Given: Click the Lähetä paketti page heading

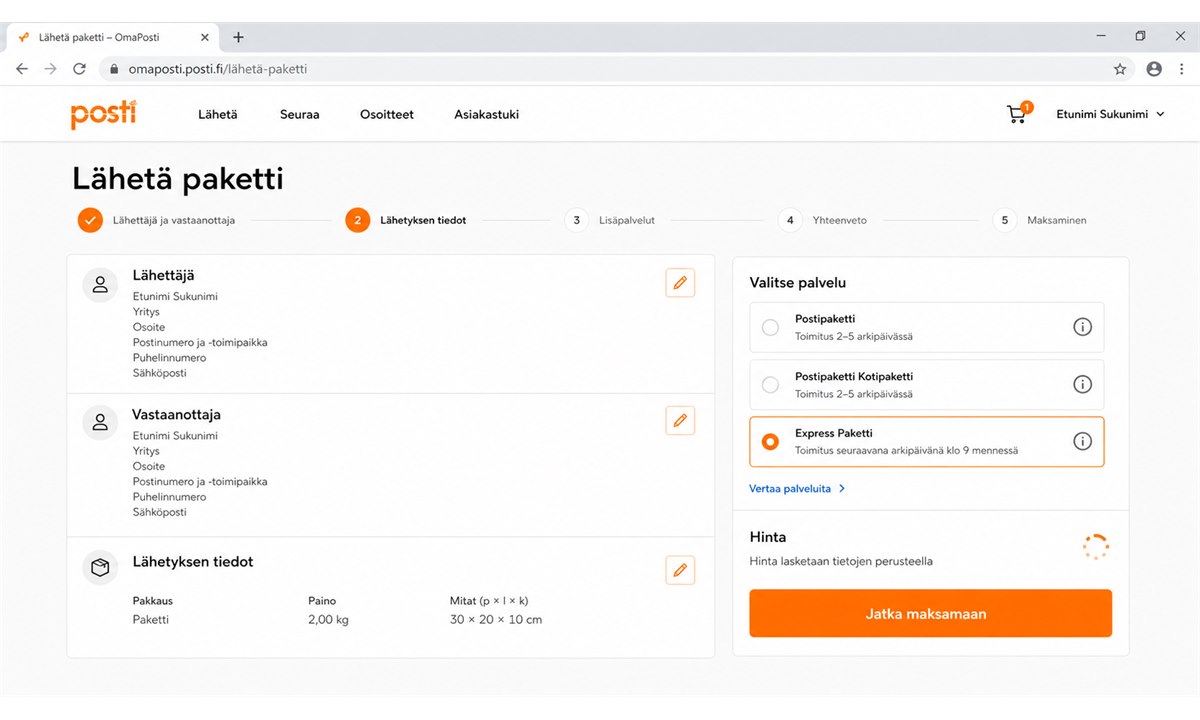Looking at the screenshot, I should click(178, 179).
